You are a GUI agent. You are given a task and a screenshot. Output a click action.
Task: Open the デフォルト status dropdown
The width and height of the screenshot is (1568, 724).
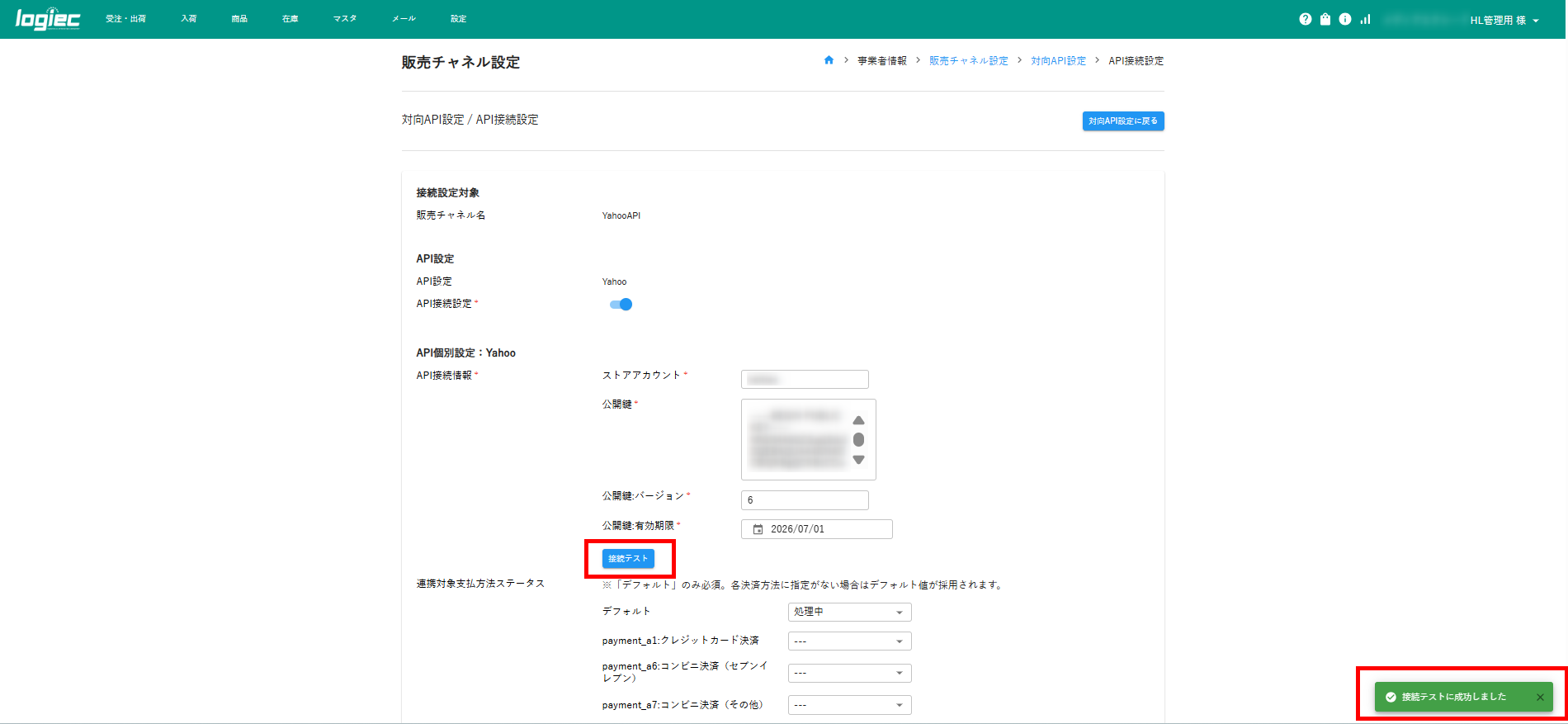849,612
